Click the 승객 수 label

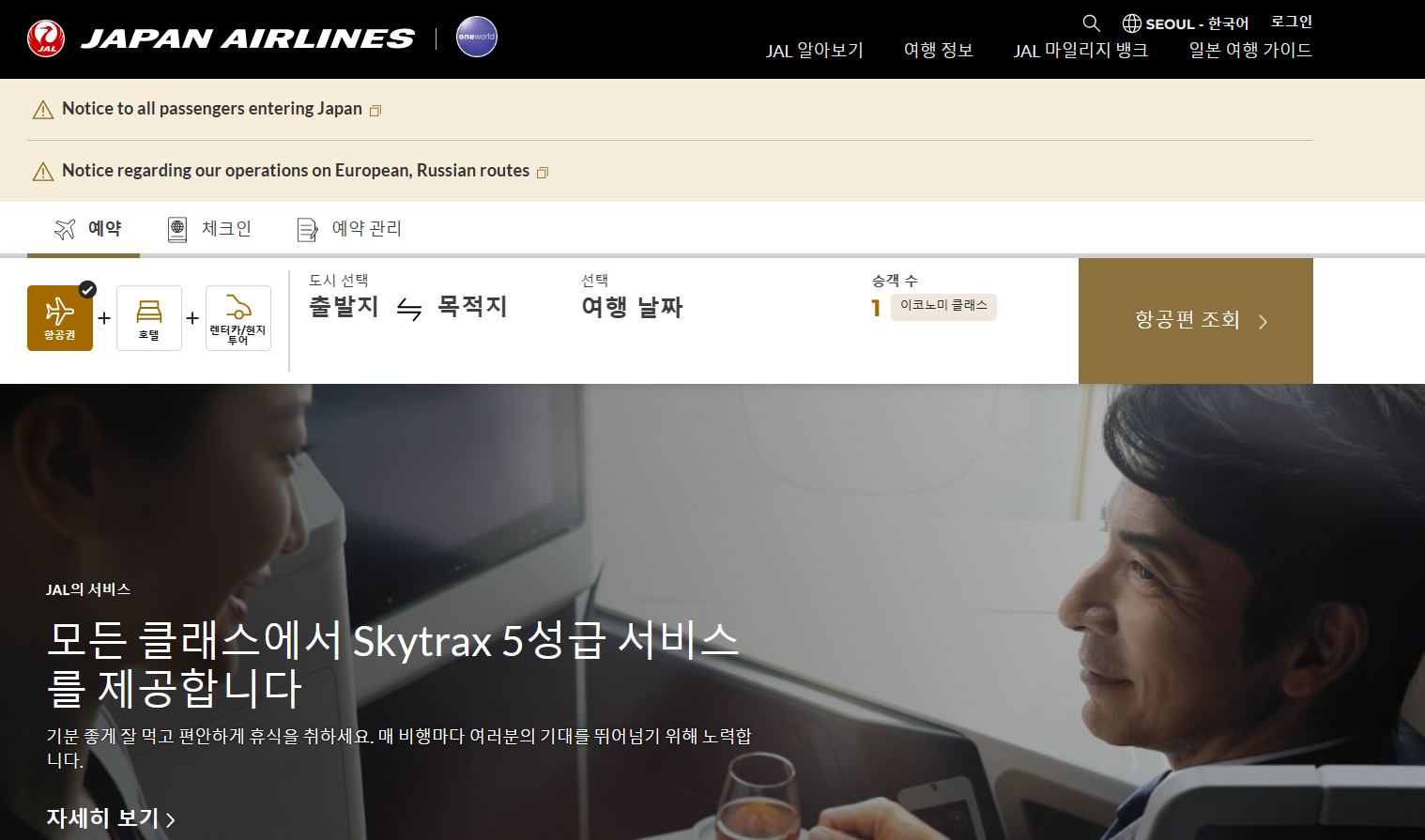click(895, 281)
